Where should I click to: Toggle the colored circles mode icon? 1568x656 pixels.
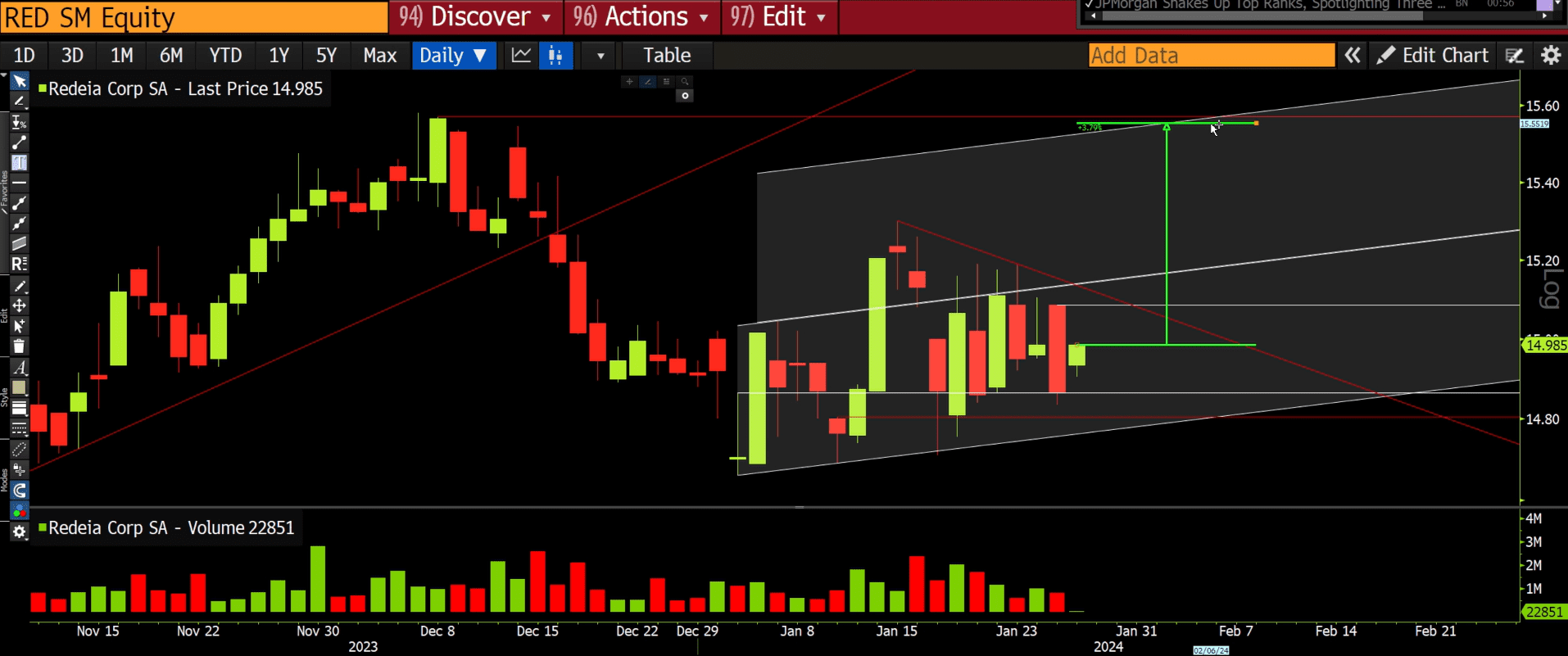19,511
